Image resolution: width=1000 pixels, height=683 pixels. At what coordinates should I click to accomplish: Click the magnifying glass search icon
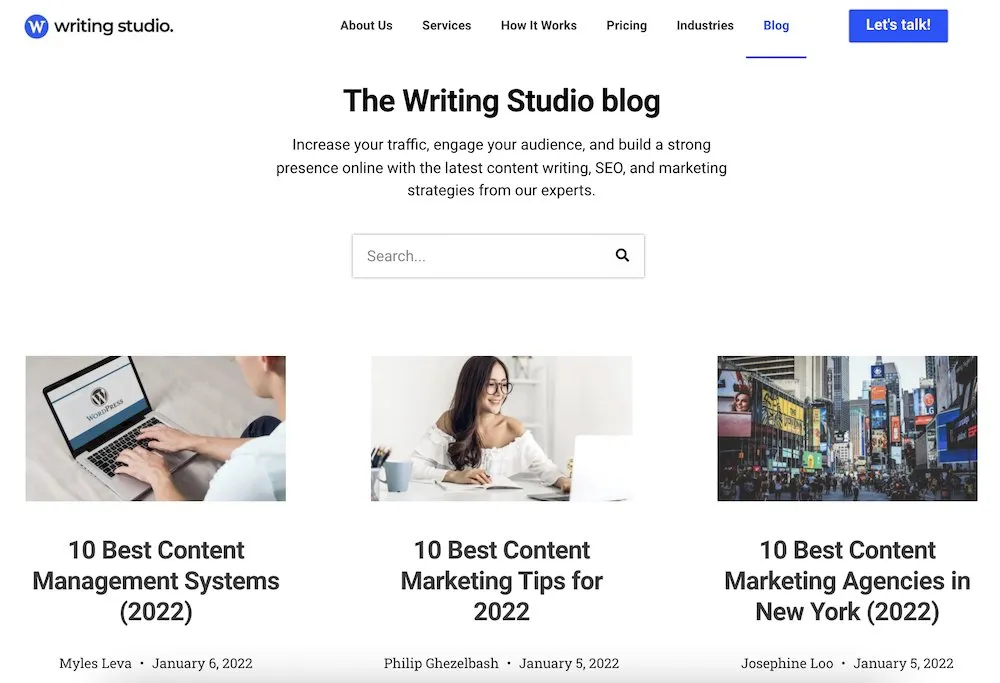pos(622,255)
